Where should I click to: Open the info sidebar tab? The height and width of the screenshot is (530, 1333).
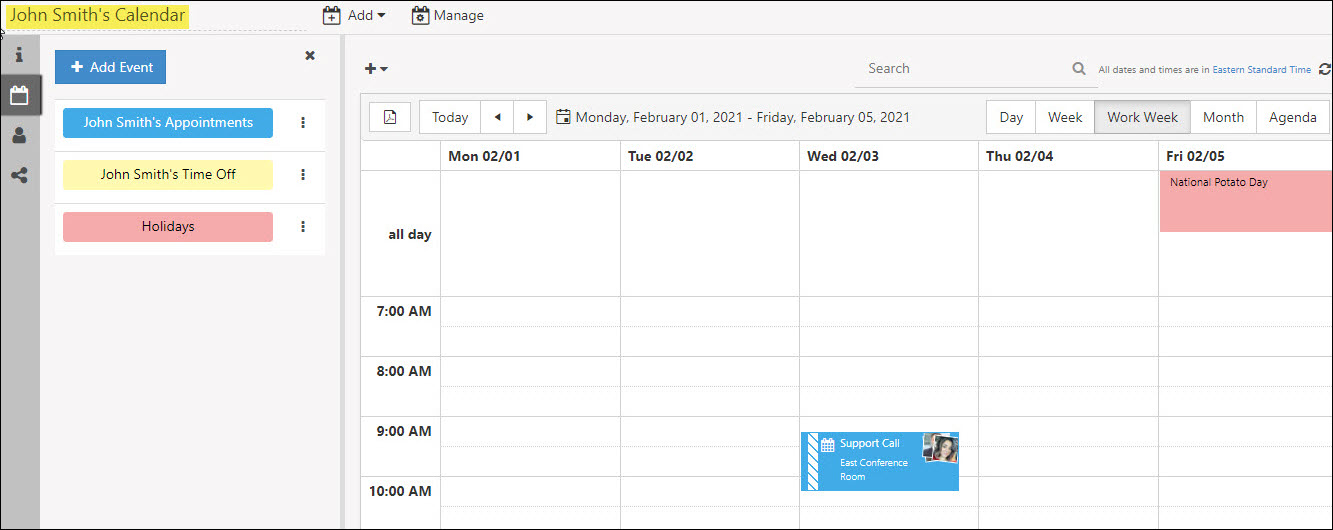tap(19, 54)
